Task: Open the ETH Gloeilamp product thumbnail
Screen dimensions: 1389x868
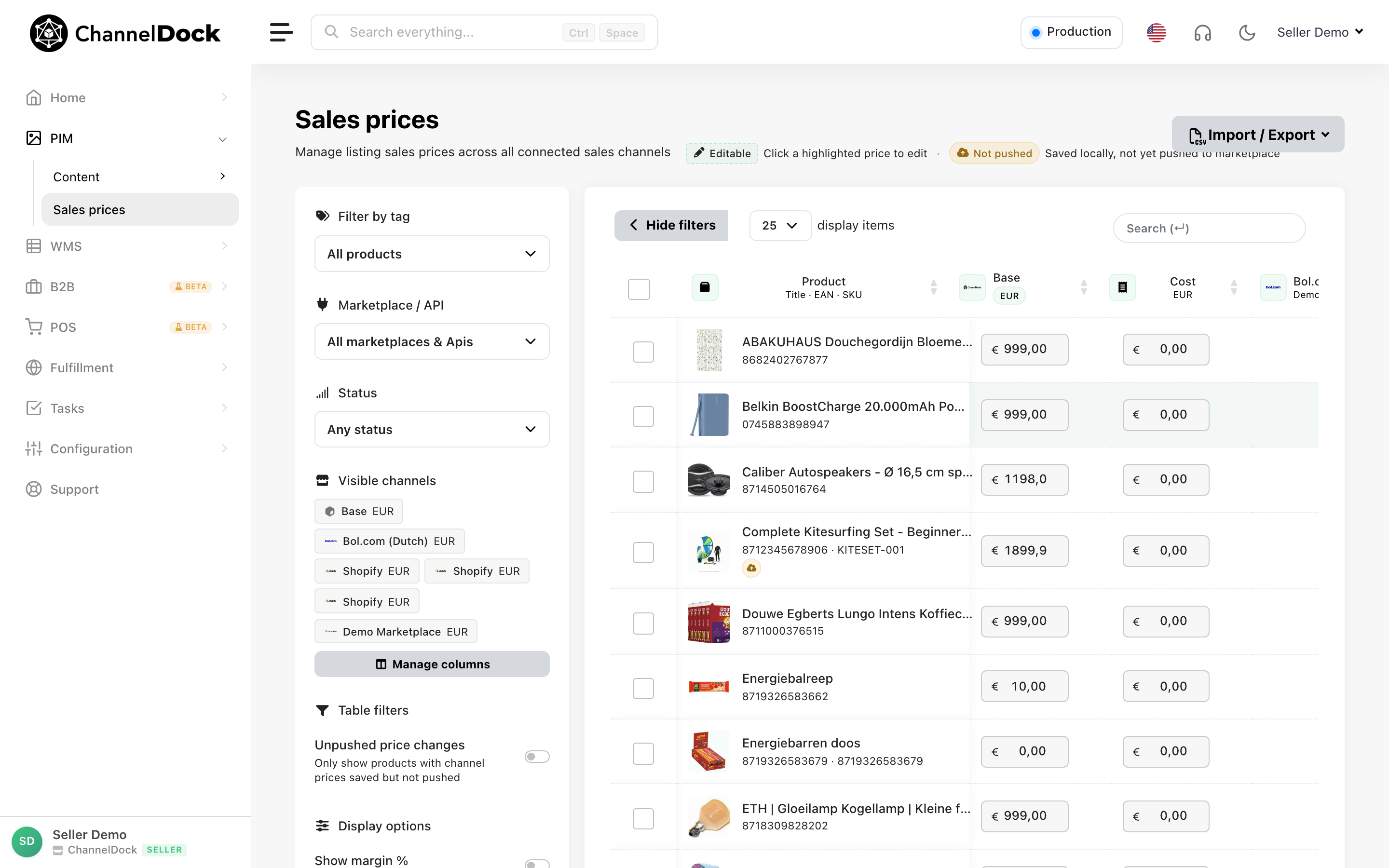Action: (x=709, y=817)
